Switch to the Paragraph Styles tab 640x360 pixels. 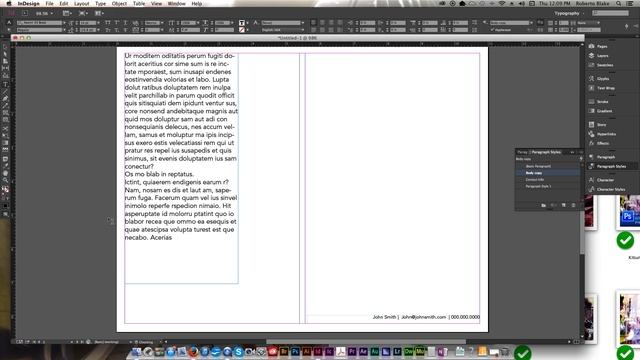[x=546, y=152]
